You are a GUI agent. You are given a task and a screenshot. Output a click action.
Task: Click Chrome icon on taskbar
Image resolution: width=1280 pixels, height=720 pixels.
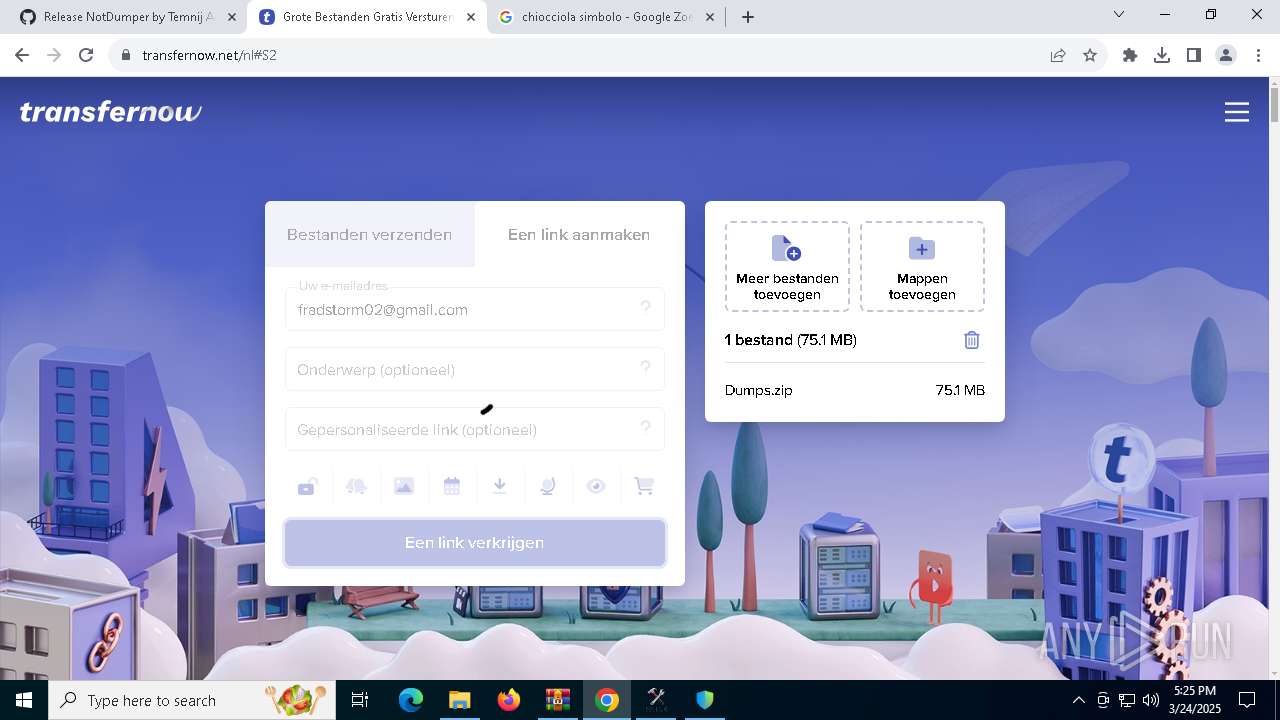607,700
